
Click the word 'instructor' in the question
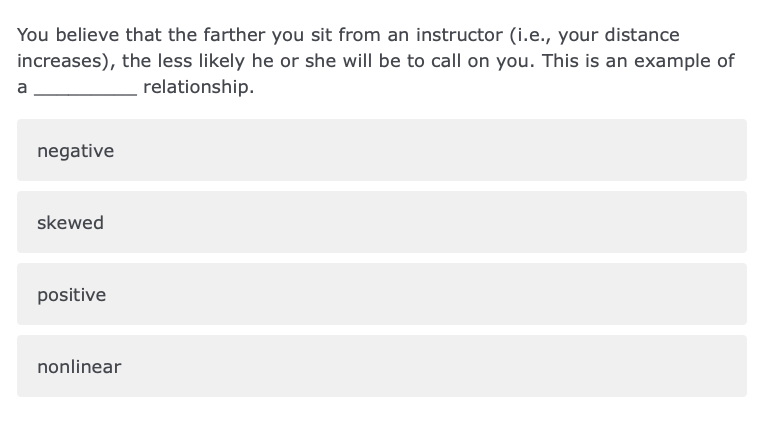(x=459, y=35)
